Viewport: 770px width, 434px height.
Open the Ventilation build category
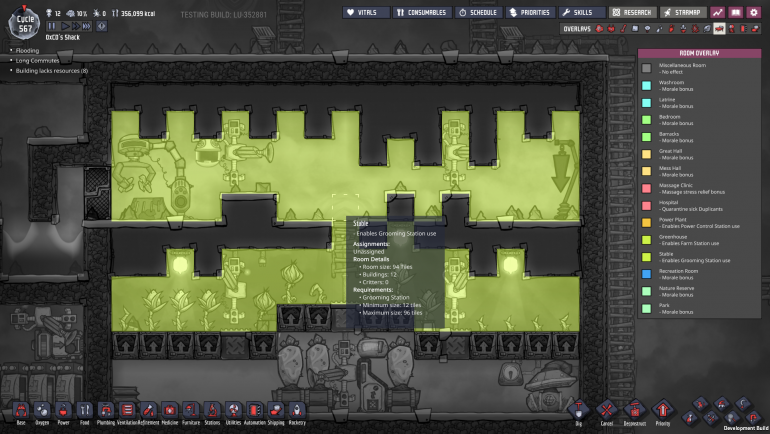[127, 411]
